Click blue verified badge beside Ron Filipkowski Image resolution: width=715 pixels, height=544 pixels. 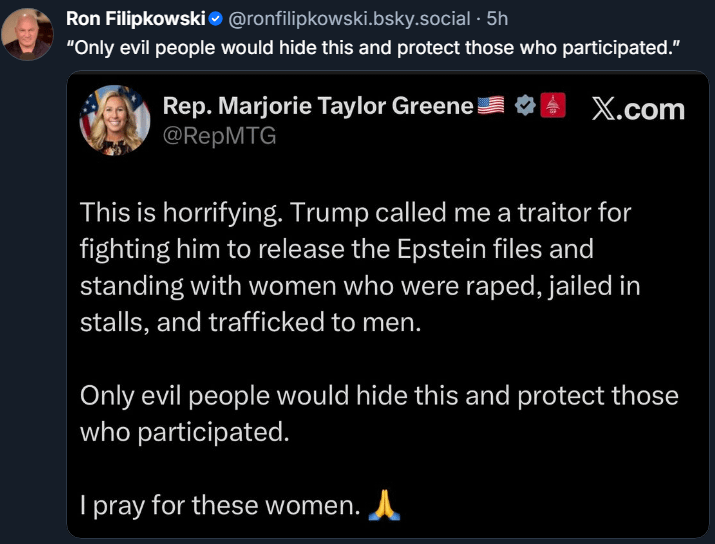click(x=213, y=19)
